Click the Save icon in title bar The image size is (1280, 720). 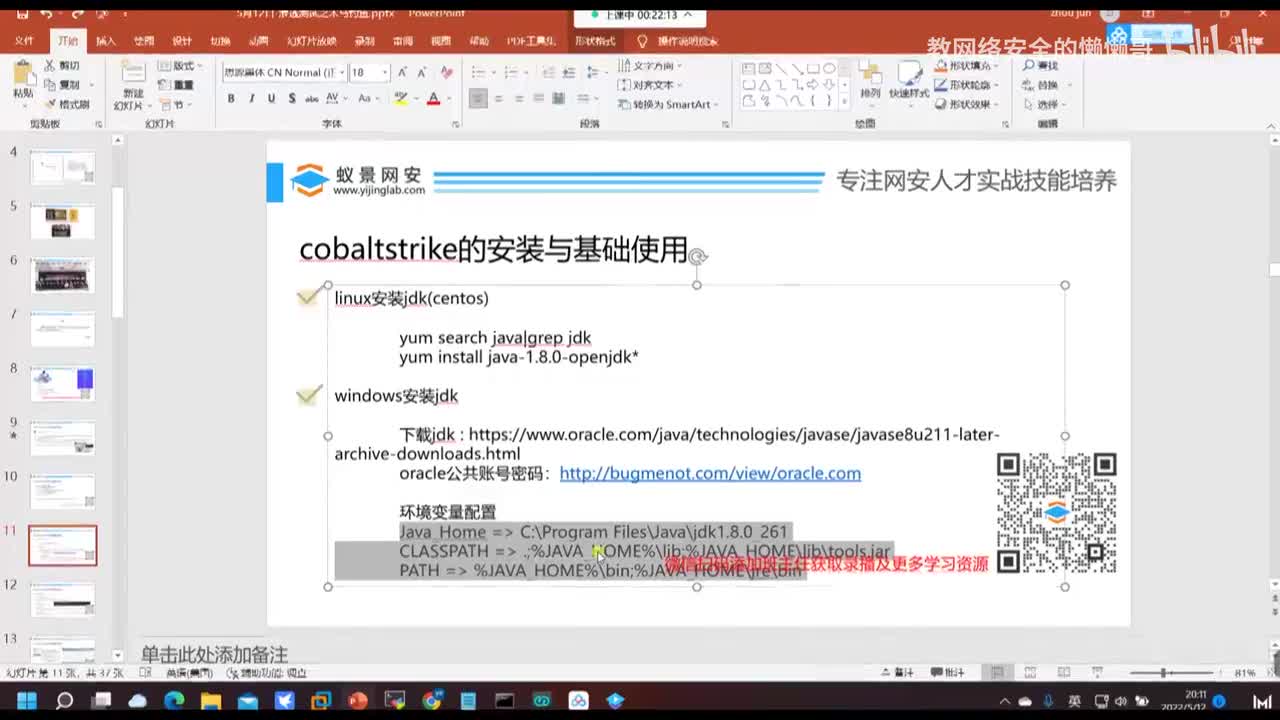(x=21, y=14)
